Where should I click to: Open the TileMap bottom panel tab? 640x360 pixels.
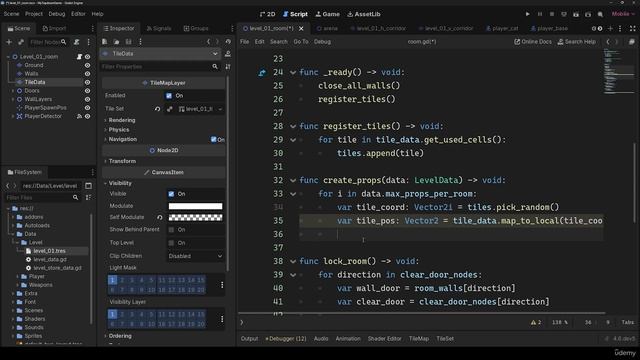pos(419,339)
